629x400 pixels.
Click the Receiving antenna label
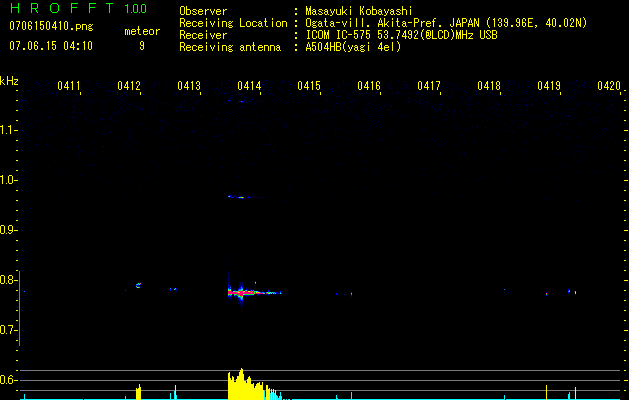[x=230, y=47]
